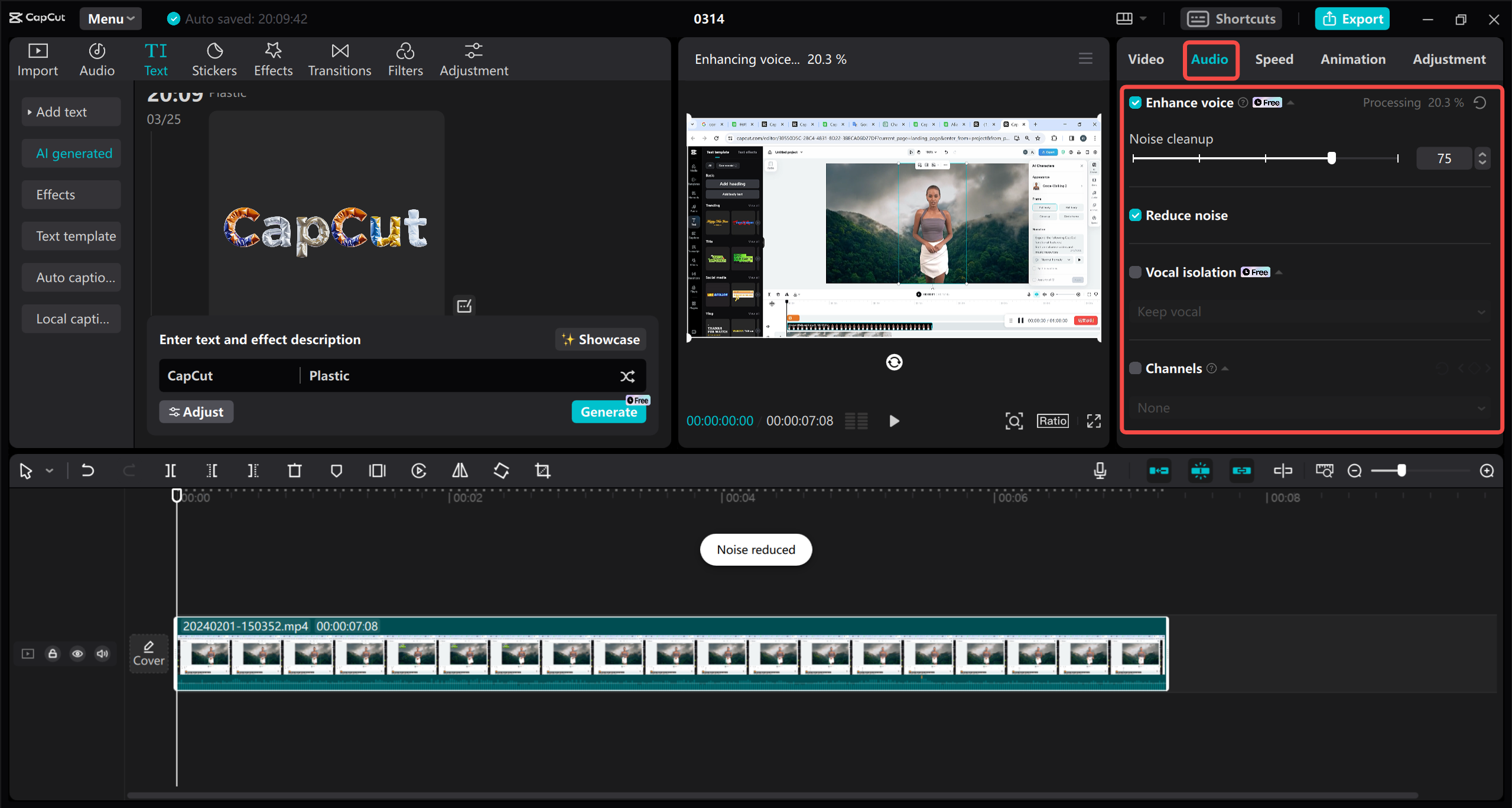The width and height of the screenshot is (1512, 808).
Task: Select the Split tool in the timeline toolbar
Action: pyautogui.click(x=170, y=470)
